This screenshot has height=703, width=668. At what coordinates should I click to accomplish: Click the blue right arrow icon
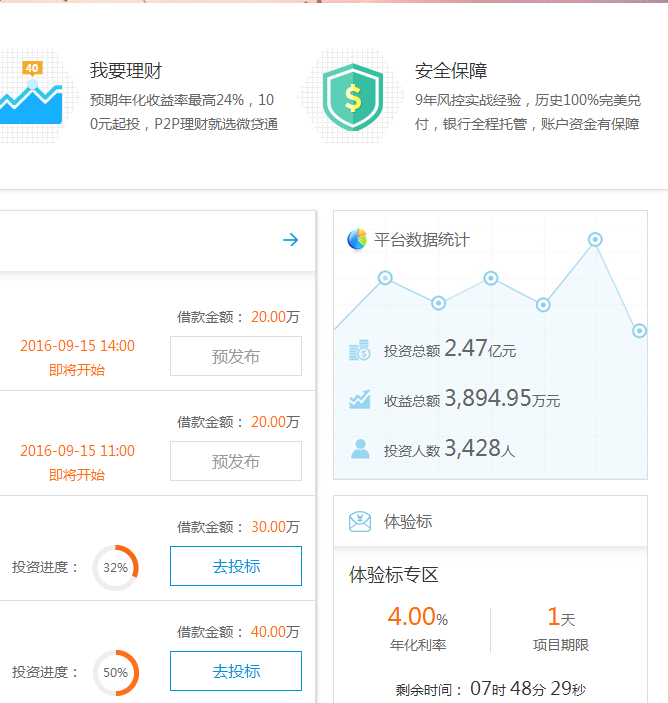pyautogui.click(x=290, y=240)
